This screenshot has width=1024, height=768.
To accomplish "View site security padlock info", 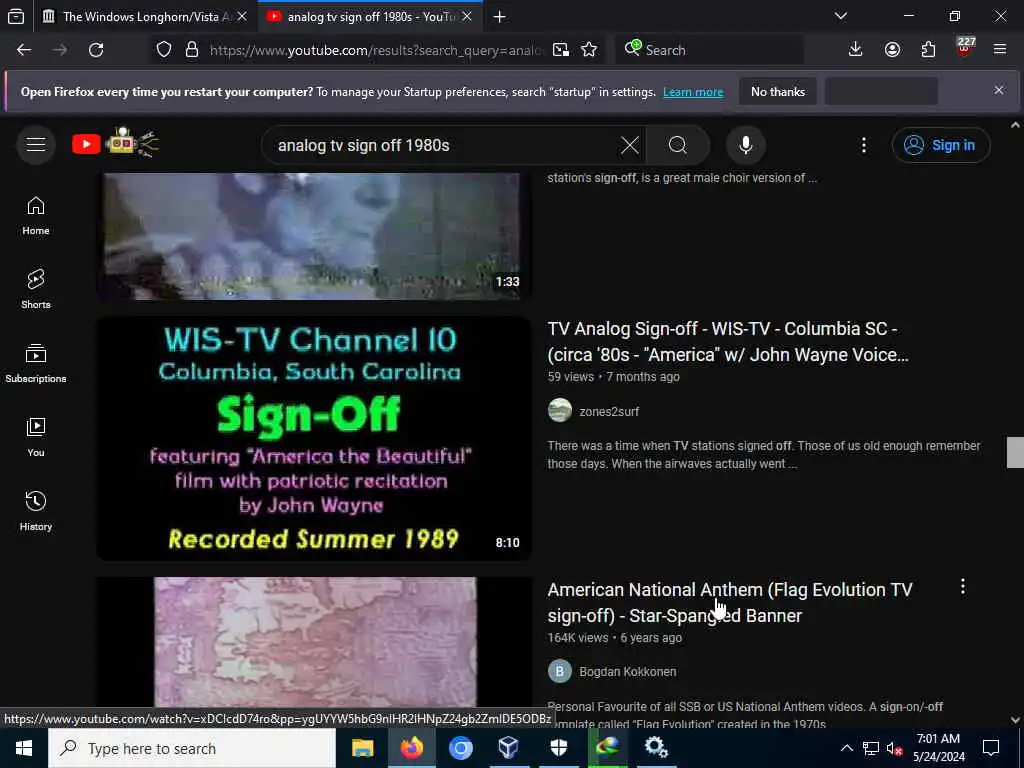I will pos(192,50).
